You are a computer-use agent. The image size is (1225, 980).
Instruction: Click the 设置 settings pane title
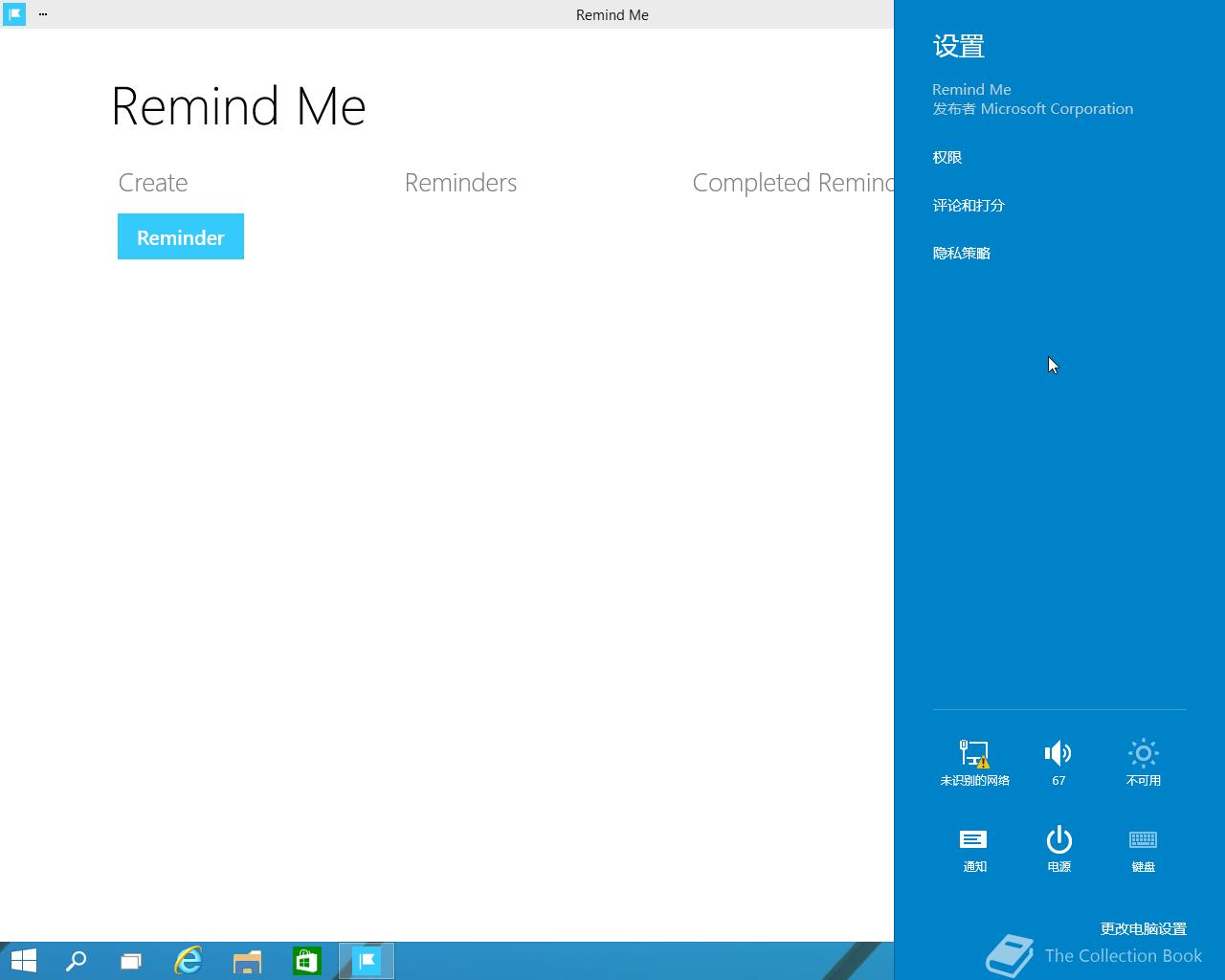[x=959, y=46]
